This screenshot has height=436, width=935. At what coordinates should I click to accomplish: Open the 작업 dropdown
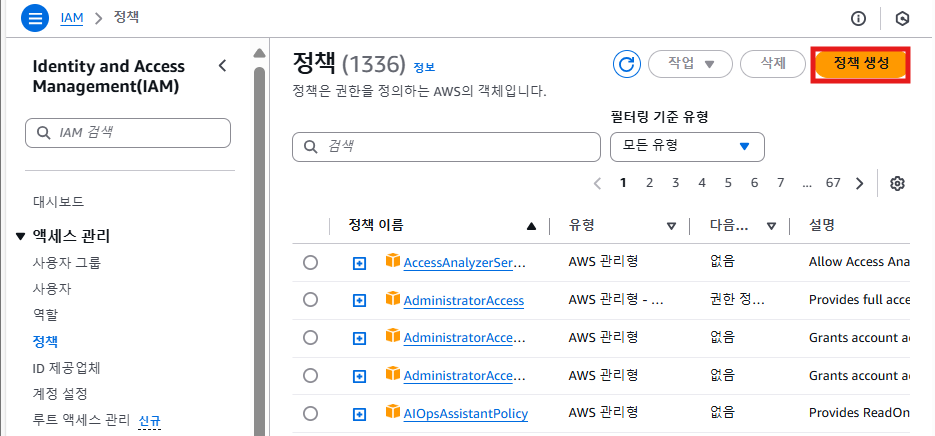pos(690,64)
